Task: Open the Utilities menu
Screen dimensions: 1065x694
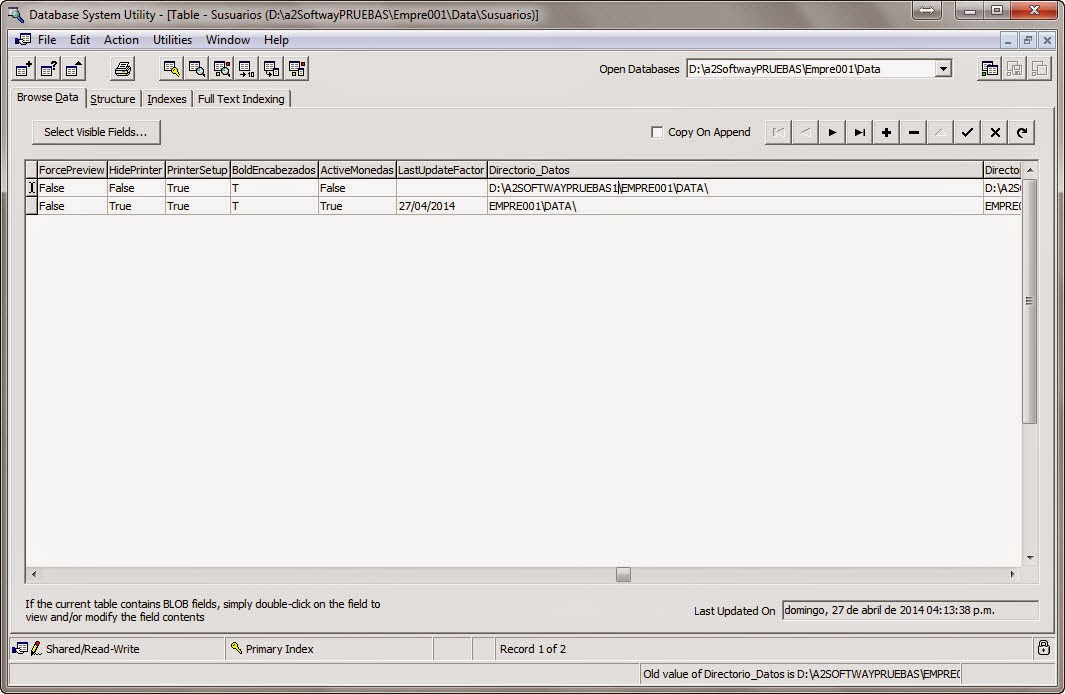Action: pos(172,40)
